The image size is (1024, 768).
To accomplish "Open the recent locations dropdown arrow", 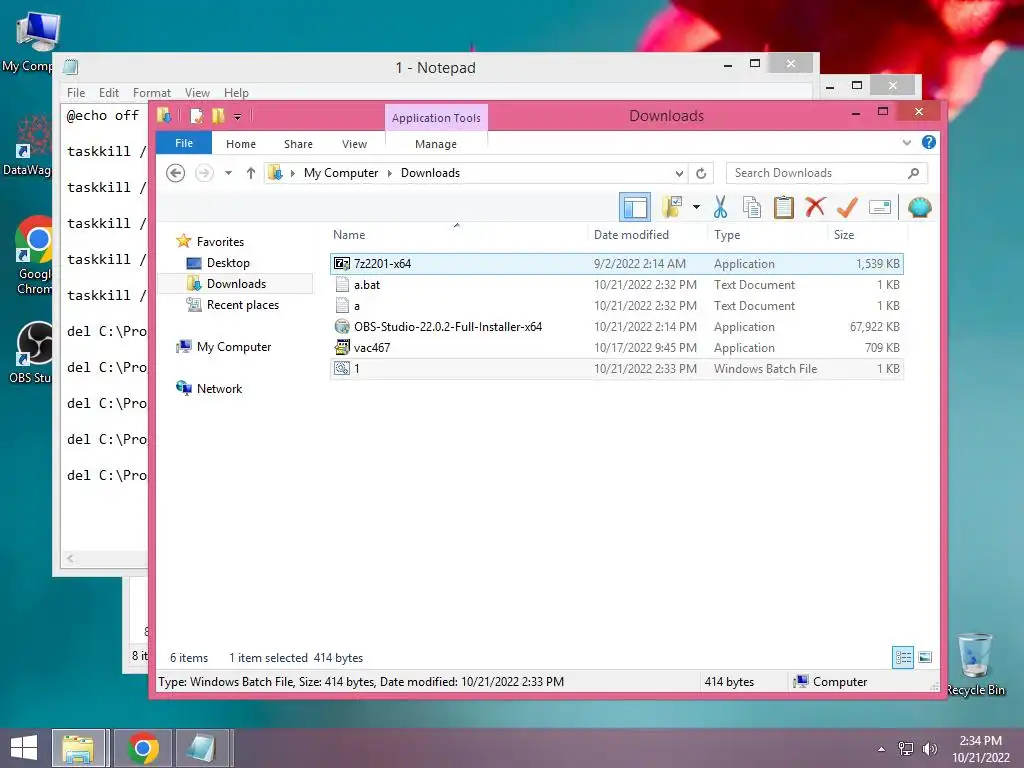I will click(229, 173).
